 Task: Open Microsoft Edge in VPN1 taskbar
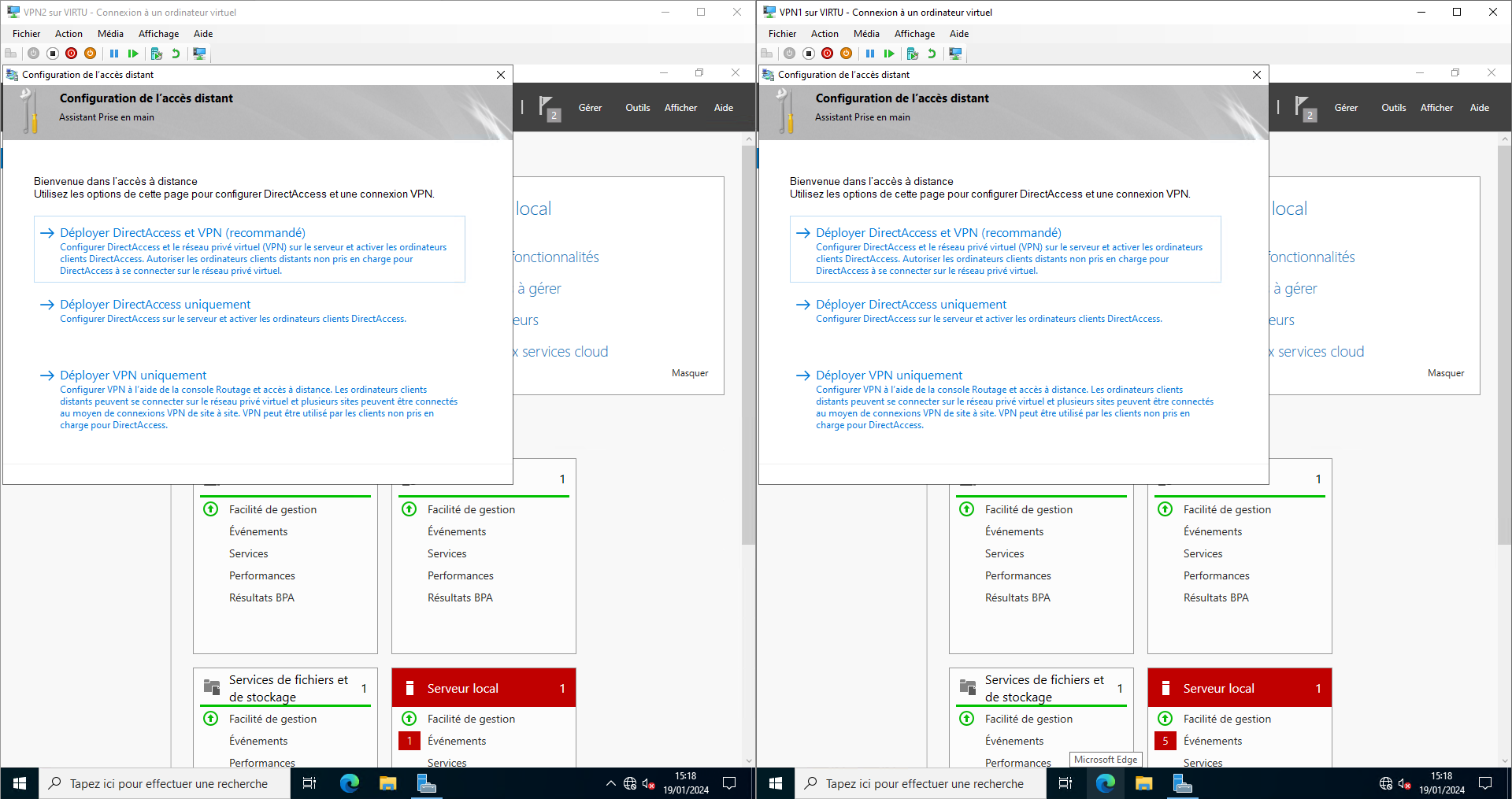pyautogui.click(x=1106, y=783)
